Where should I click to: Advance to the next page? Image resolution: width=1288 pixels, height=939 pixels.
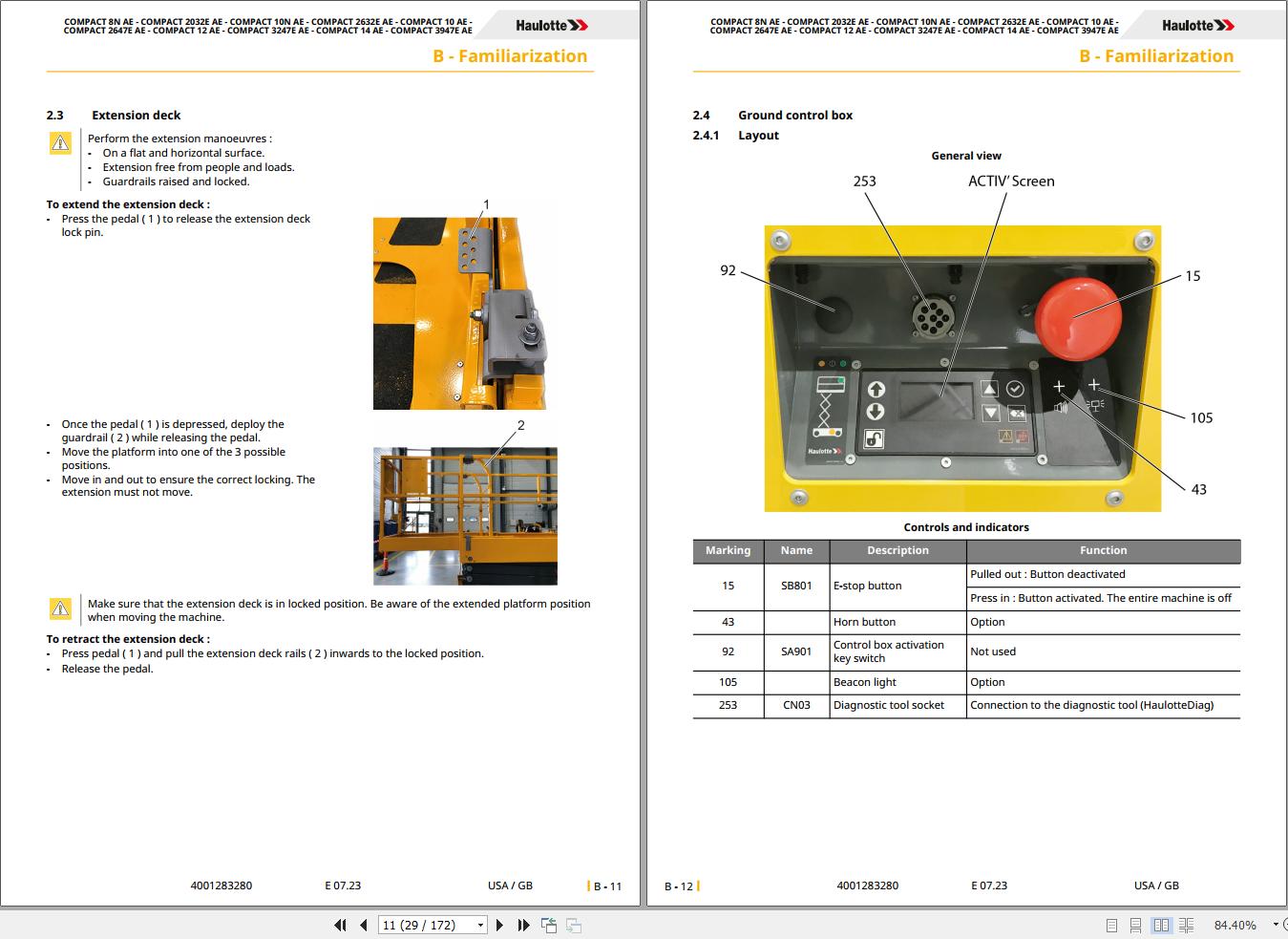(x=499, y=925)
